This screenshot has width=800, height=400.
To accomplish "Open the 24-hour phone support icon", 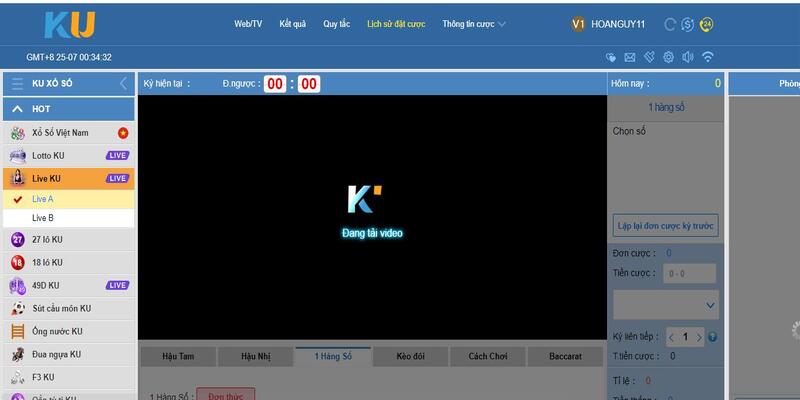I will [706, 24].
